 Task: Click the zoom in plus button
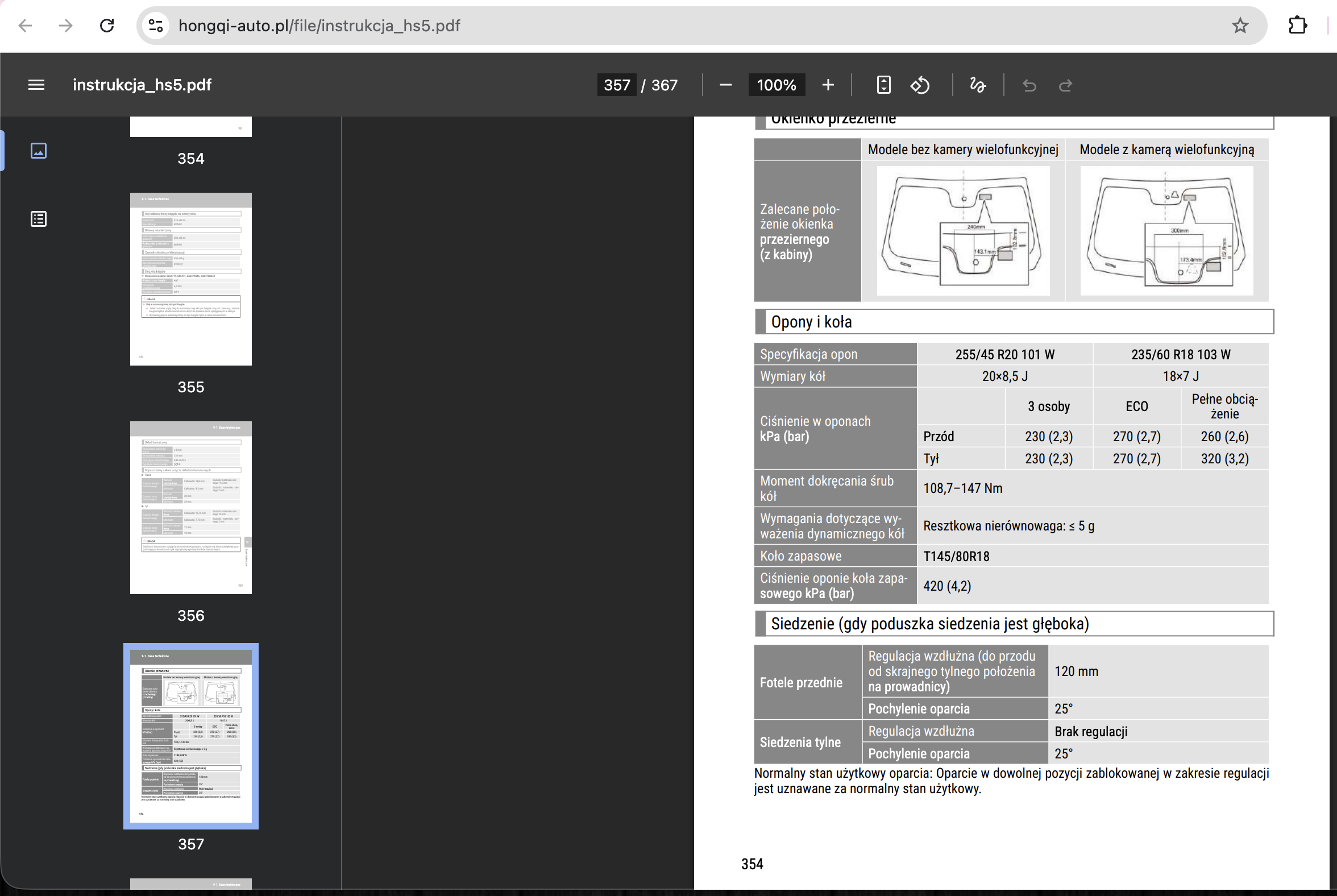click(x=828, y=85)
